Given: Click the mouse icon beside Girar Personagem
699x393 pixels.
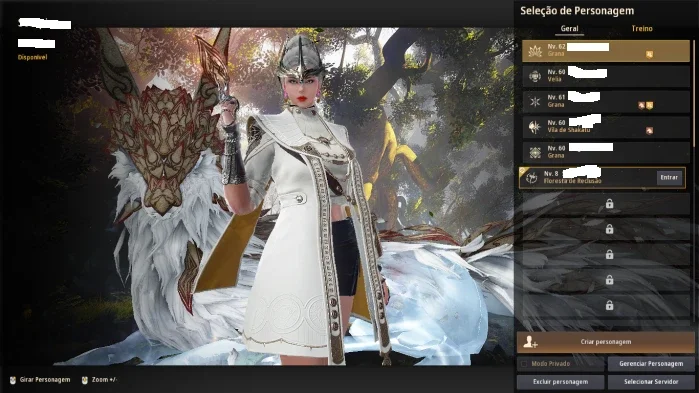Looking at the screenshot, I should [12, 380].
